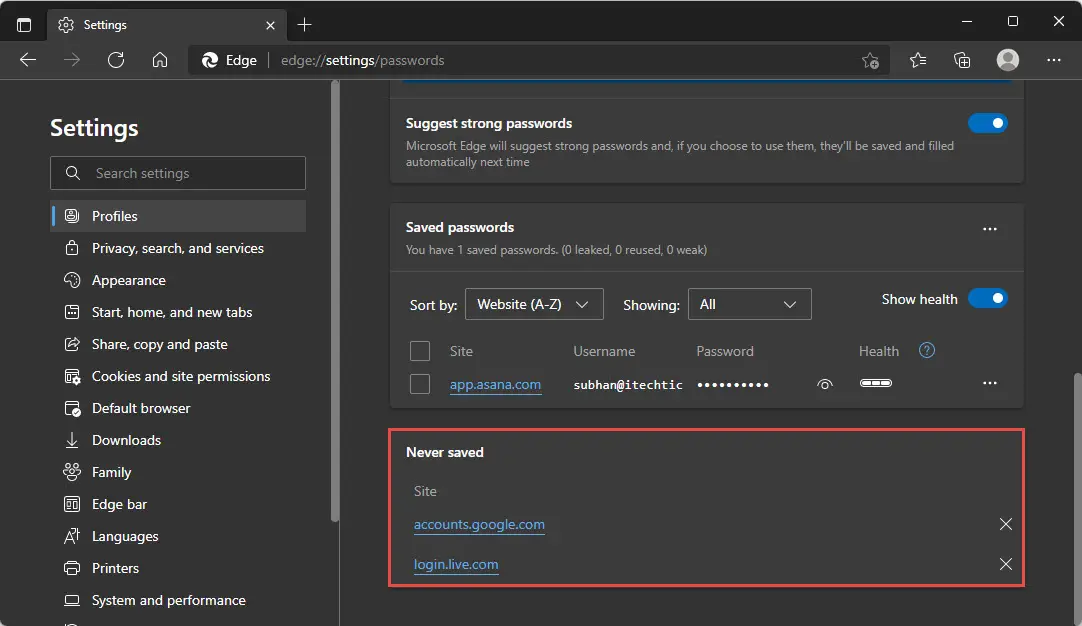Remove accounts.google.com from Never saved

coord(1005,524)
